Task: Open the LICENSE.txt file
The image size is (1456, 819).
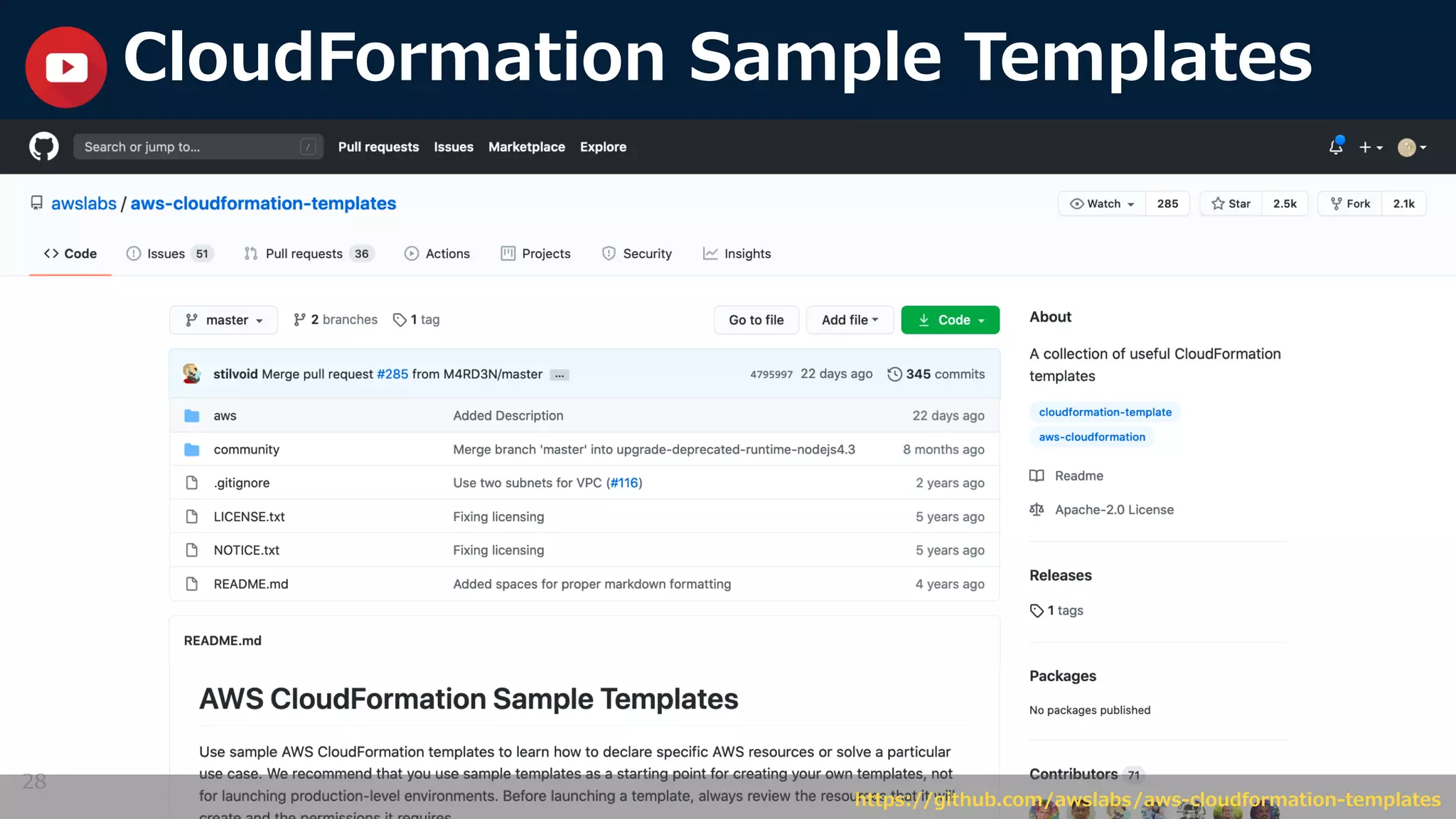Action: pyautogui.click(x=249, y=517)
